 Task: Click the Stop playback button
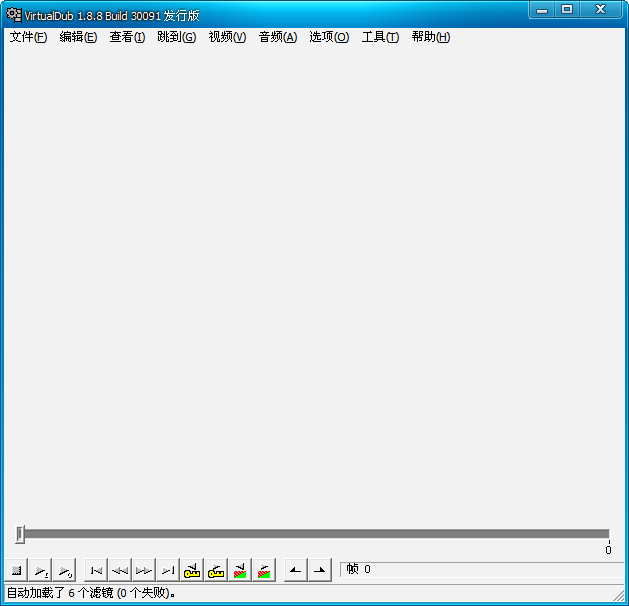(17, 571)
